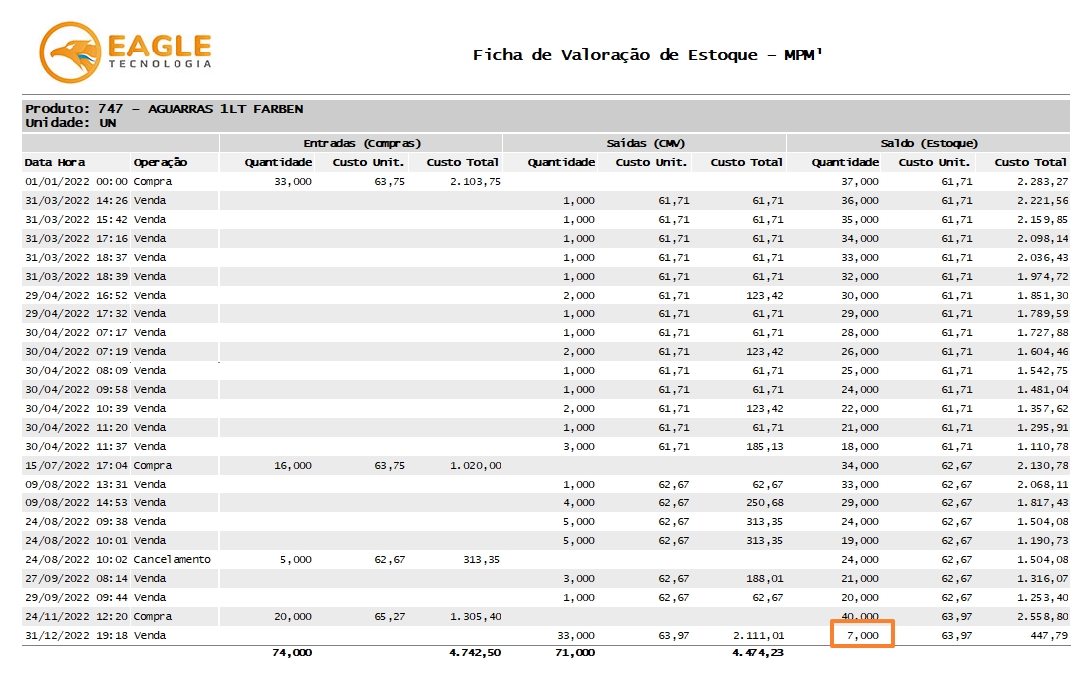Click the Saldo (Estoque) group header

[928, 143]
